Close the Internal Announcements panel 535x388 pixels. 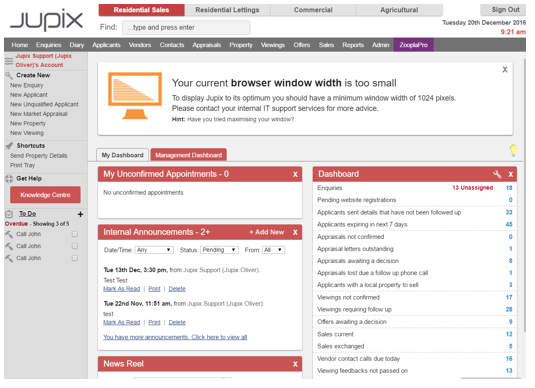coord(295,232)
